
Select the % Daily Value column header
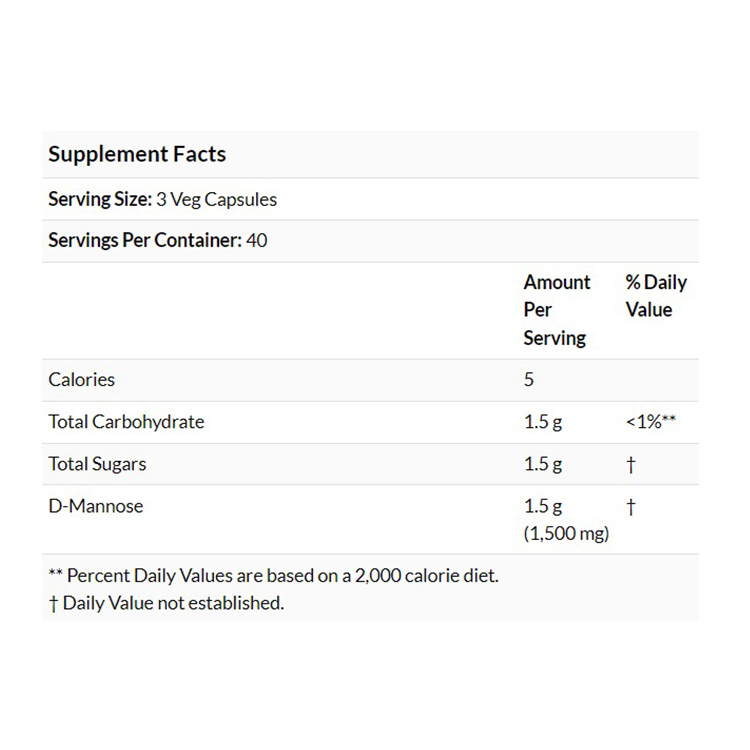pos(656,296)
